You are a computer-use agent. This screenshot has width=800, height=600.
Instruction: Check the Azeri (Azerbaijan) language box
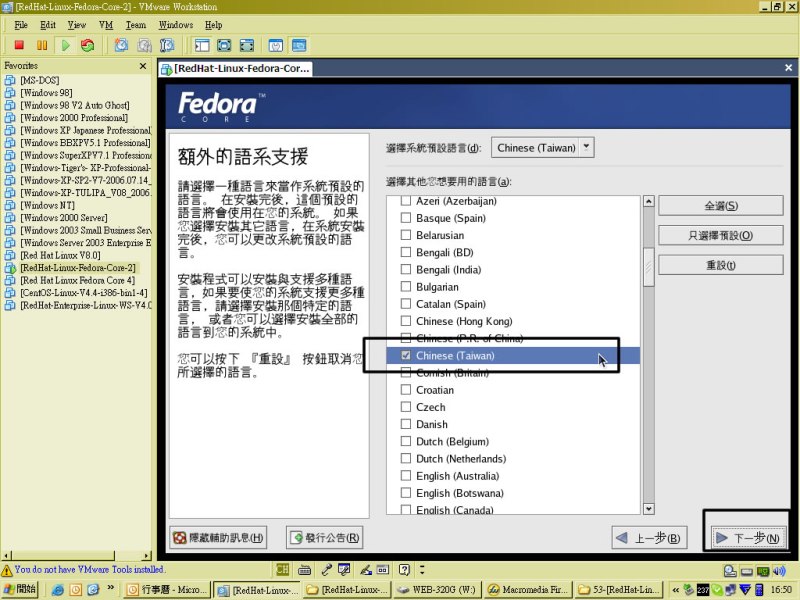tap(406, 201)
